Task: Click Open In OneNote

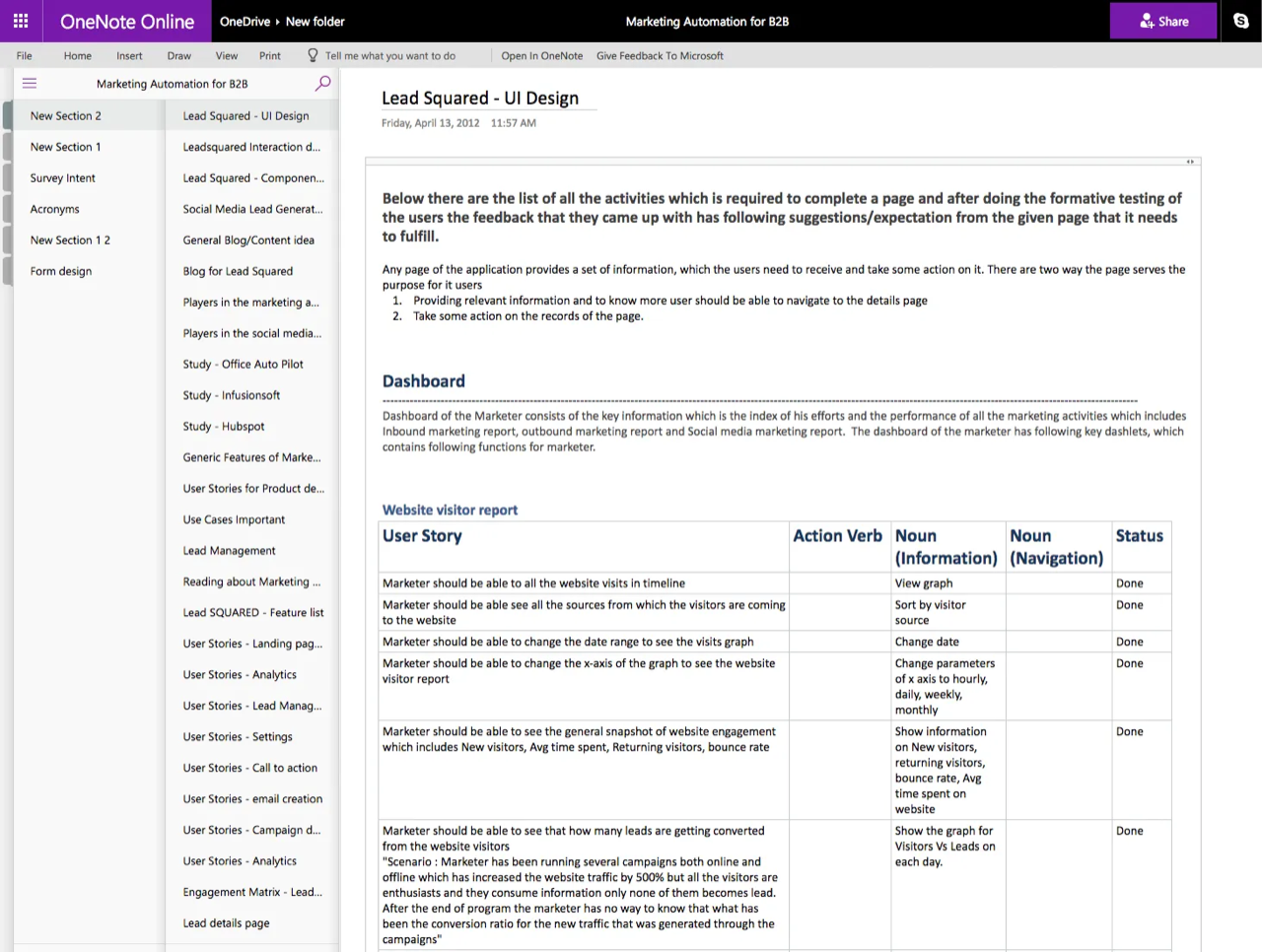Action: tap(542, 56)
